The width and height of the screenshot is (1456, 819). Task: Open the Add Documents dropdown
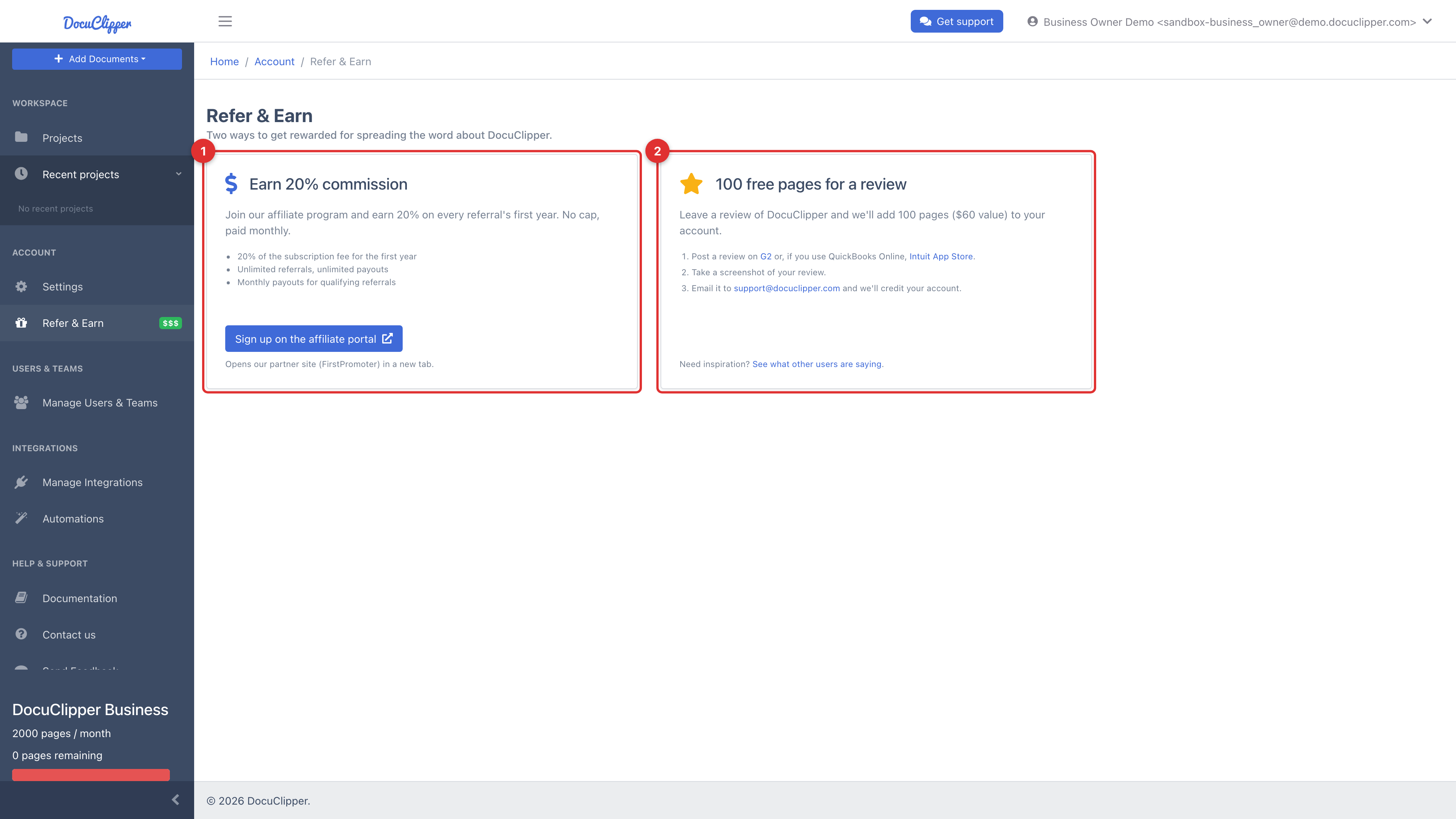(x=97, y=59)
